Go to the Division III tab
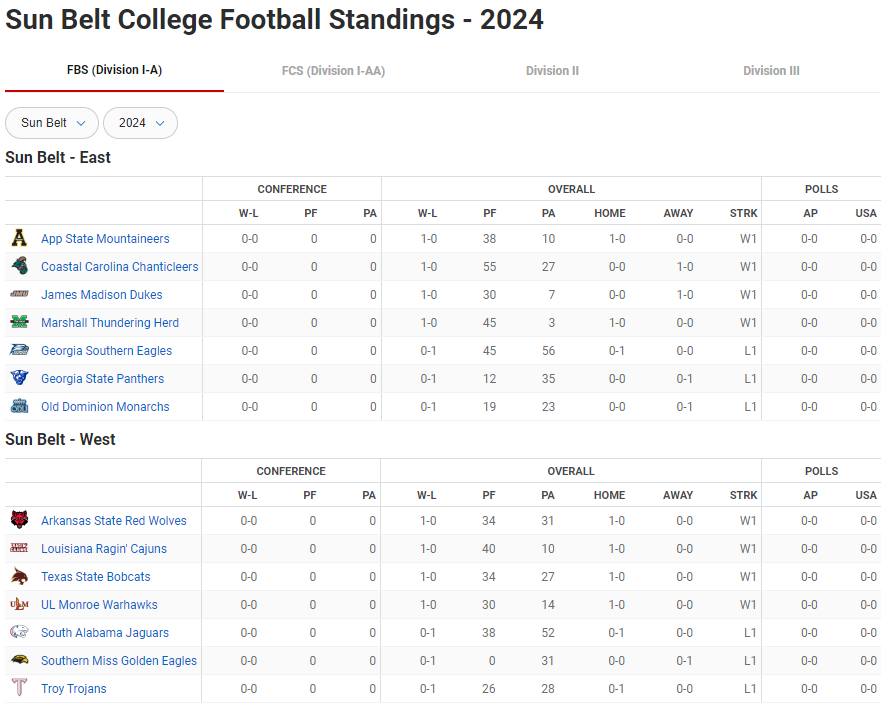 tap(771, 71)
